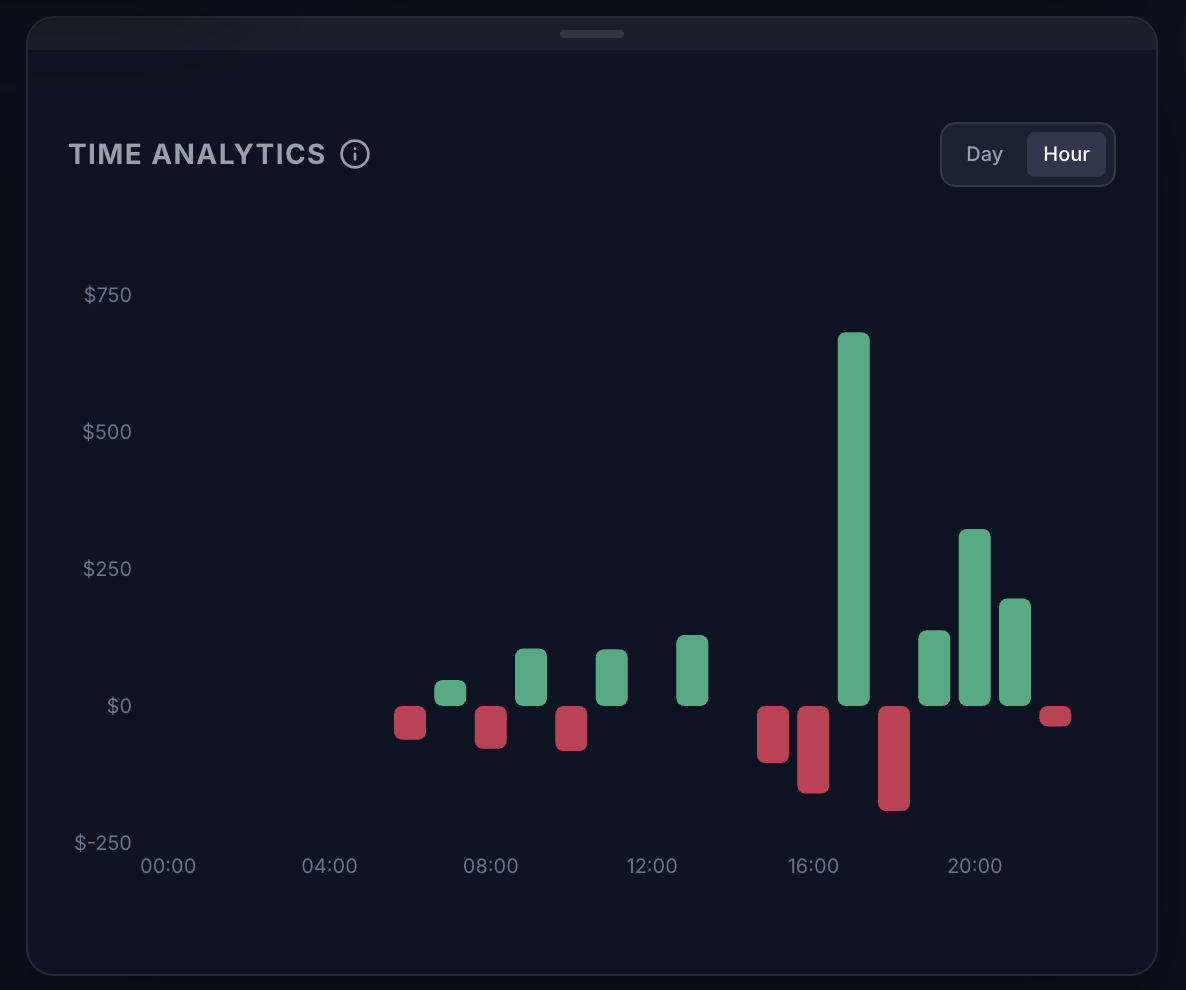Click the red bar at 10:00

(x=571, y=728)
